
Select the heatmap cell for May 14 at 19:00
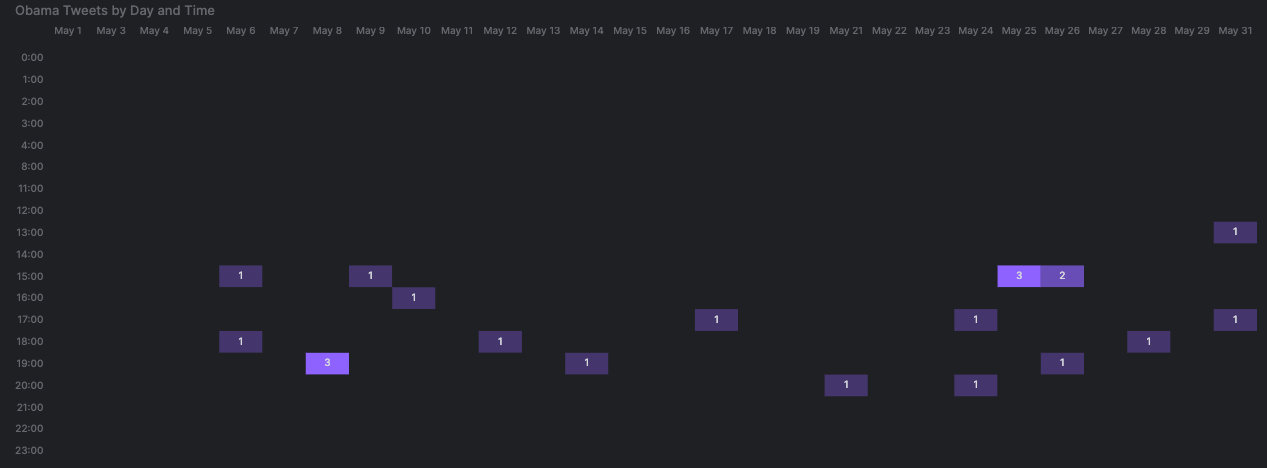tap(587, 363)
